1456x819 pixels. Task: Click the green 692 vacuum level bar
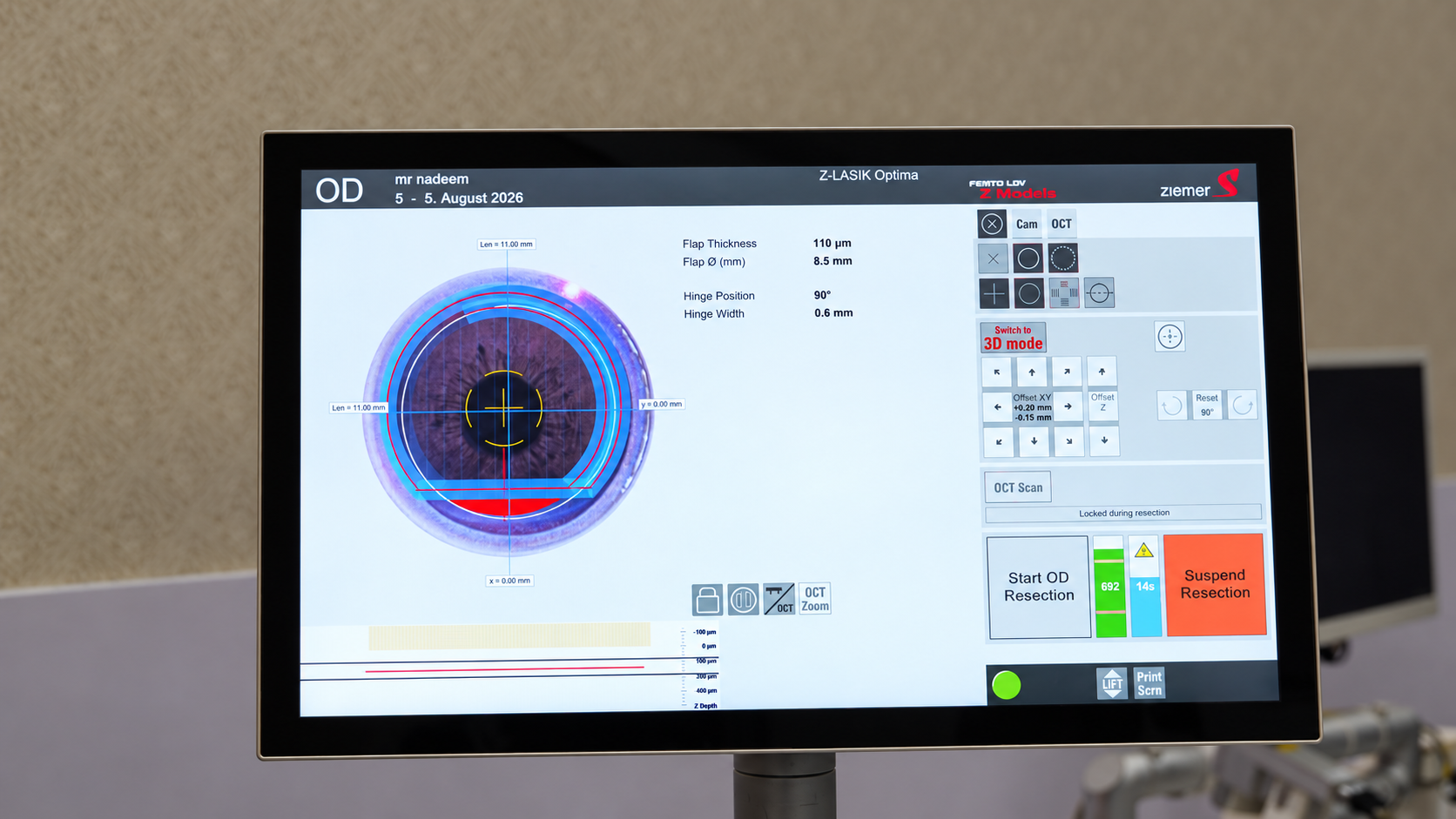[x=1109, y=587]
